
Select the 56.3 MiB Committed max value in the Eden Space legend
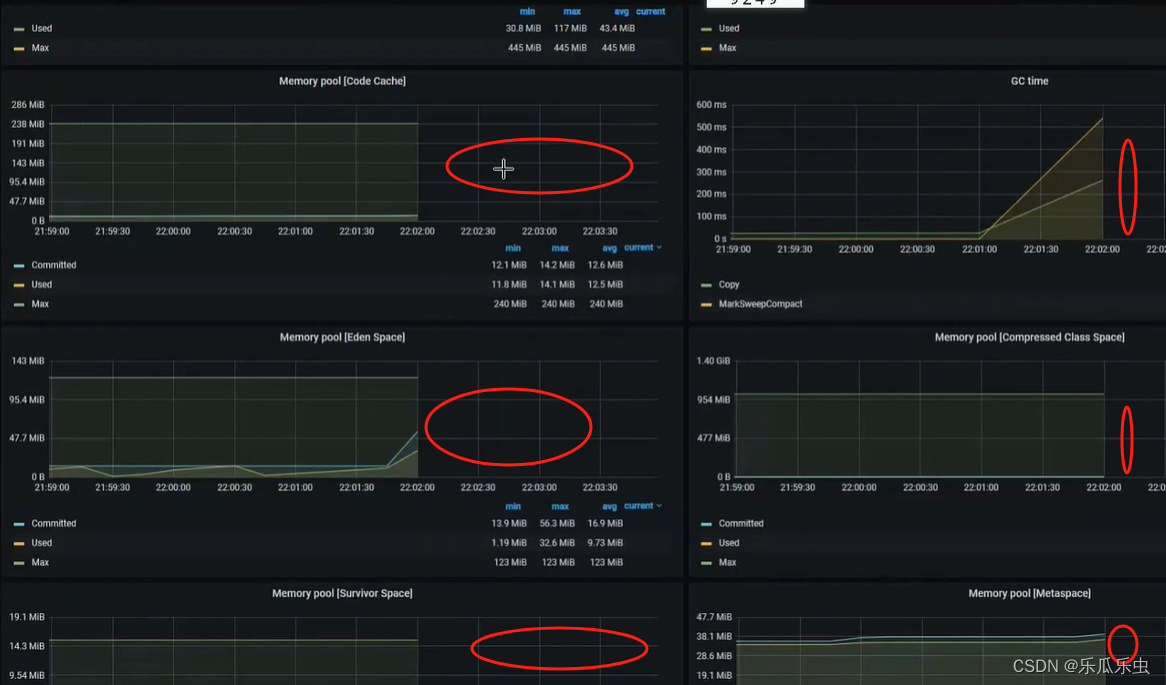557,523
